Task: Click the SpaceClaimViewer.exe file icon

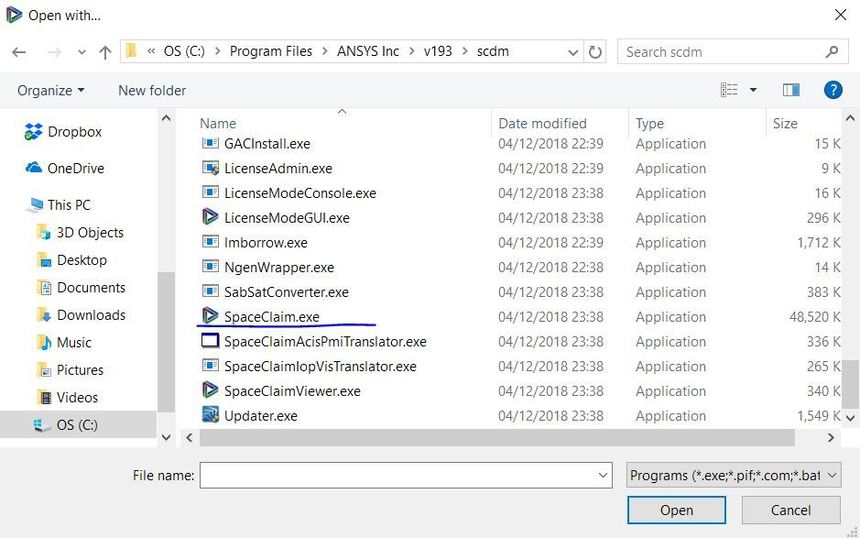Action: pyautogui.click(x=210, y=390)
